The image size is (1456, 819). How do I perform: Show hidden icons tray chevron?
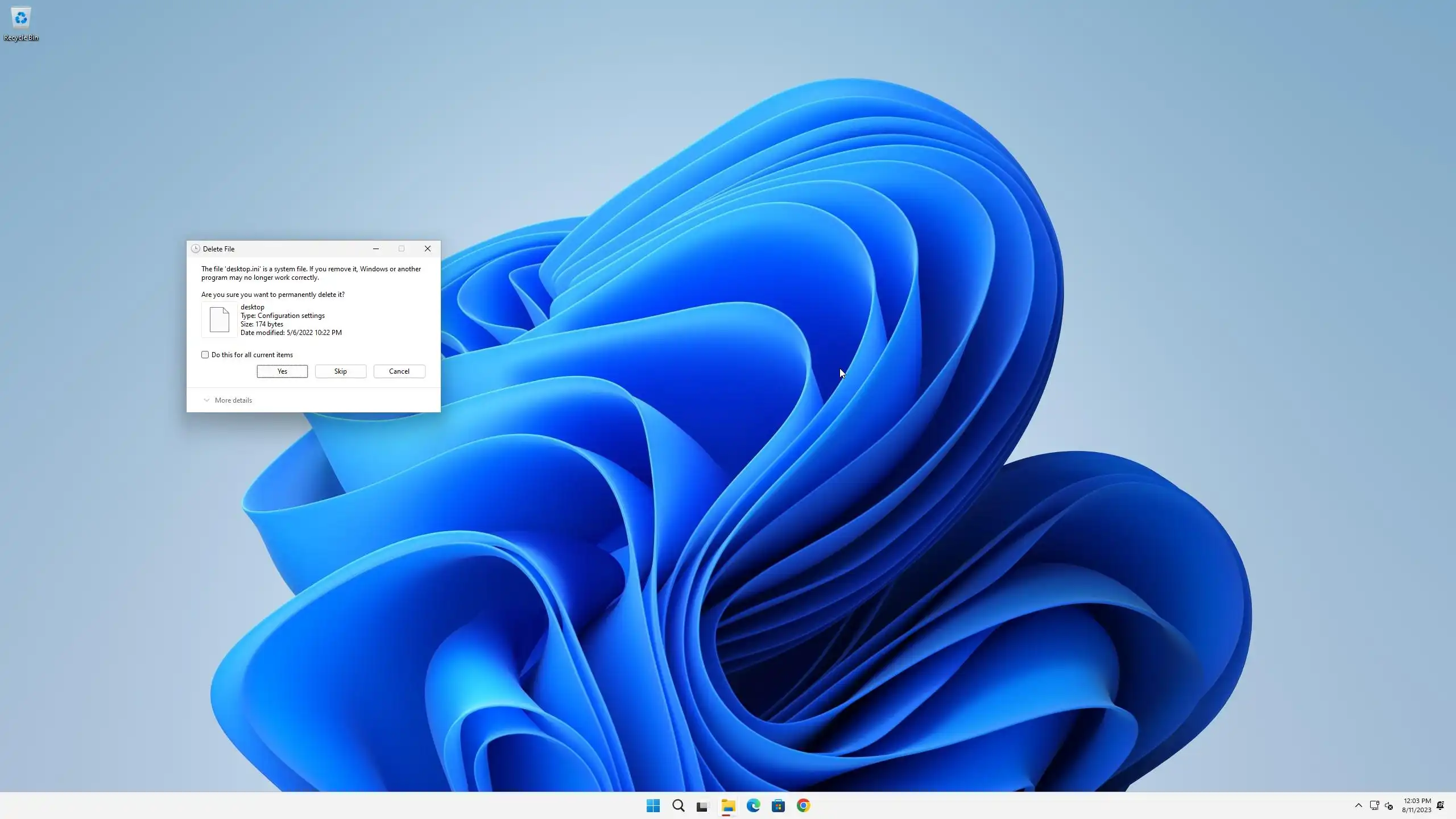(1358, 805)
